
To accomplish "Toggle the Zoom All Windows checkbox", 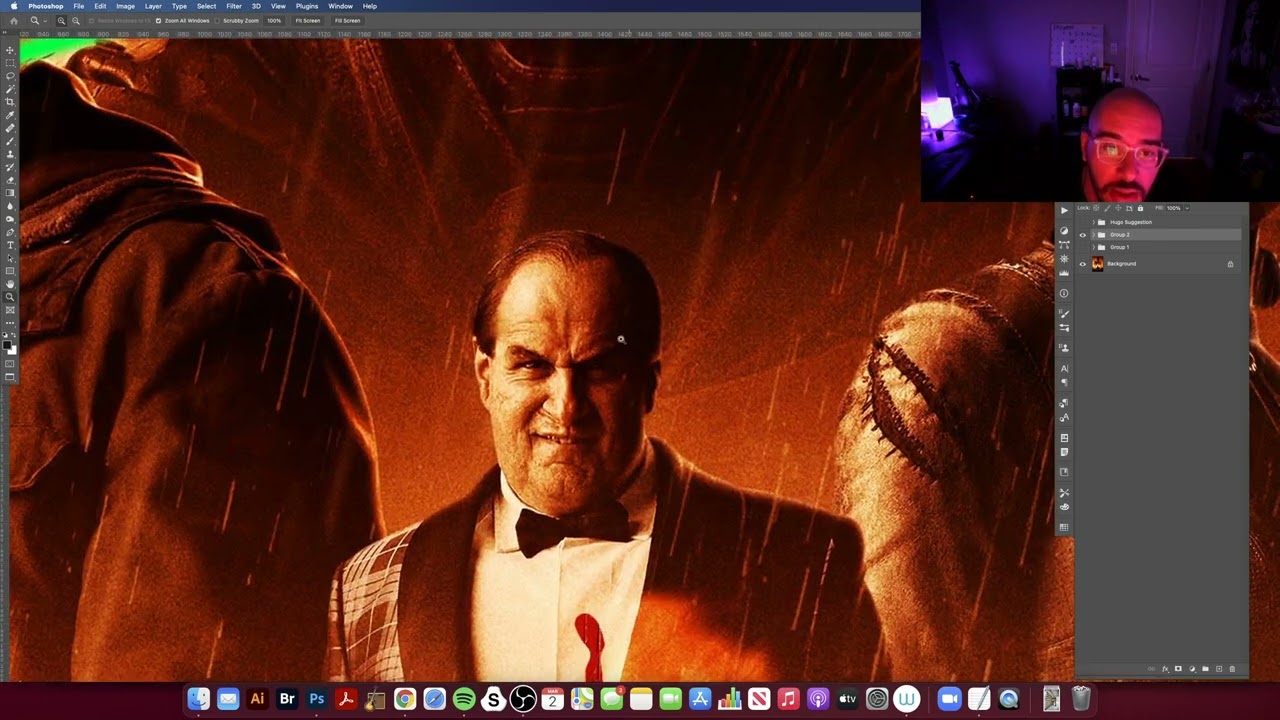I will [158, 20].
